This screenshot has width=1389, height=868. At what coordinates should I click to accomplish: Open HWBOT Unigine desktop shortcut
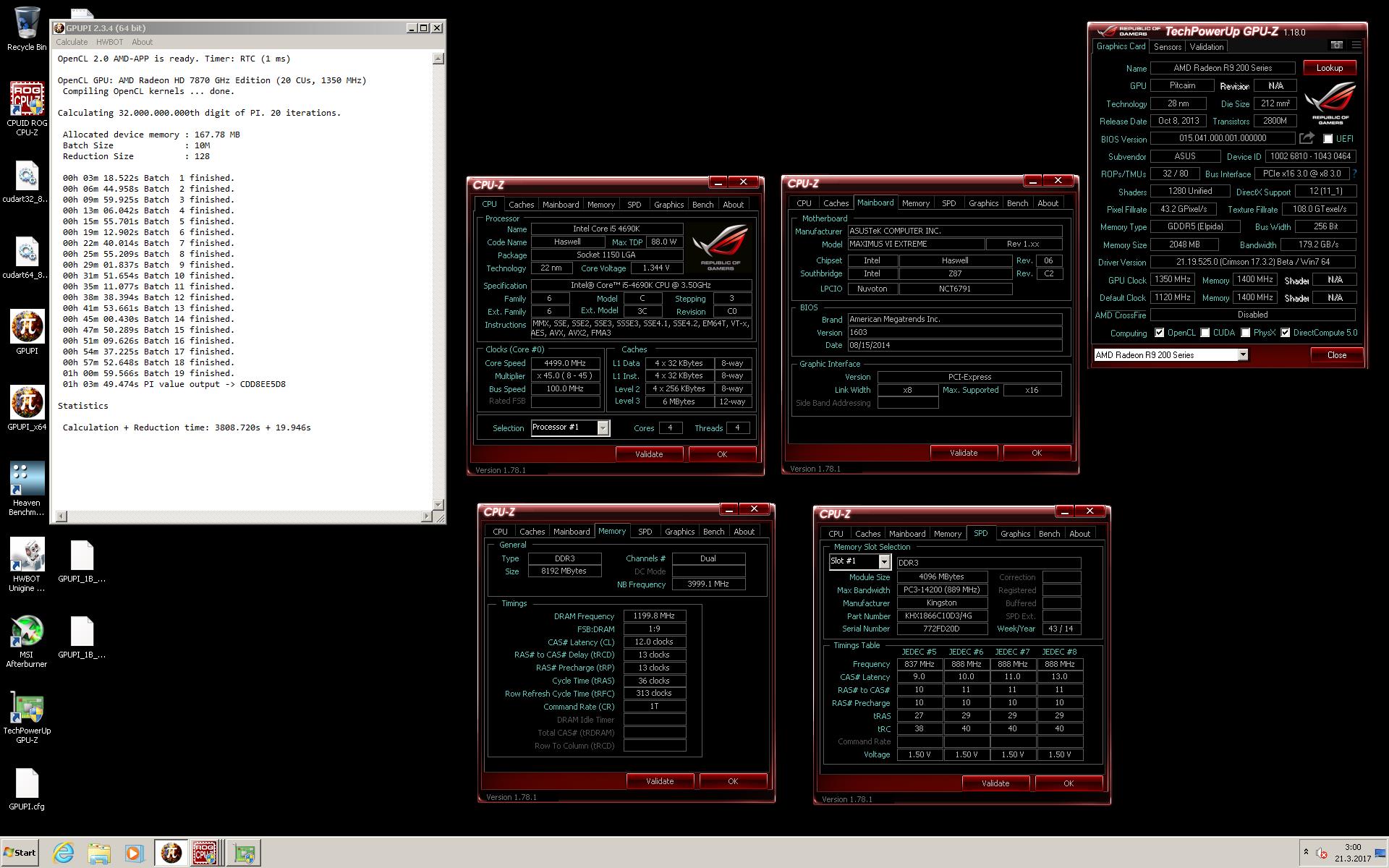pyautogui.click(x=26, y=565)
